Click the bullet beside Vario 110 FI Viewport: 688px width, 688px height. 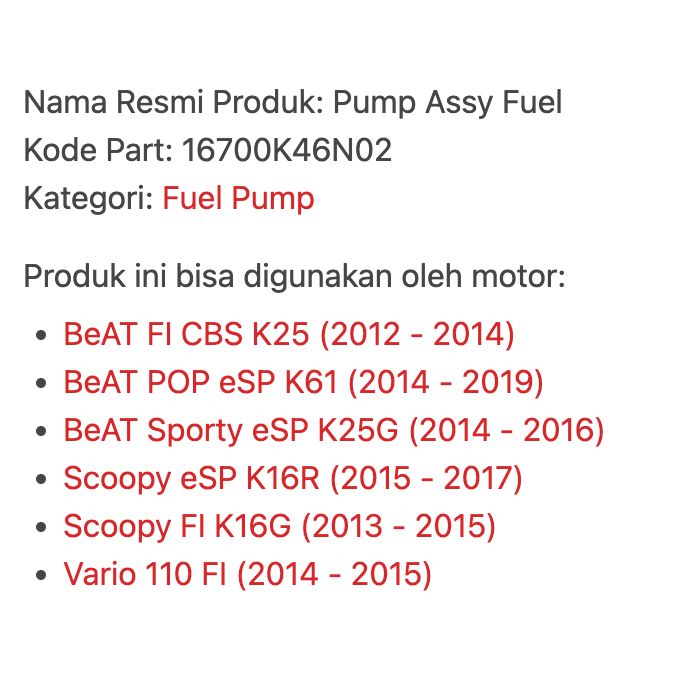coord(41,575)
